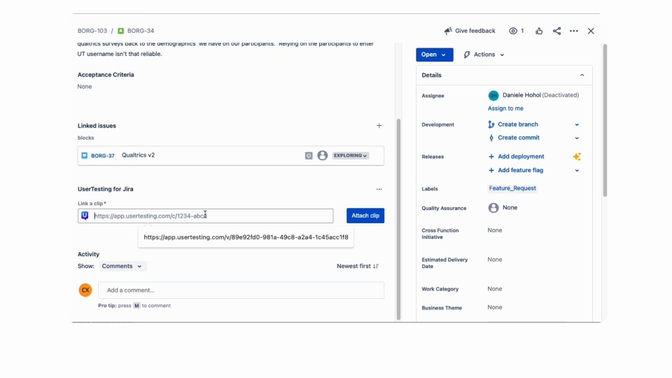Collapse the Details panel

click(582, 75)
